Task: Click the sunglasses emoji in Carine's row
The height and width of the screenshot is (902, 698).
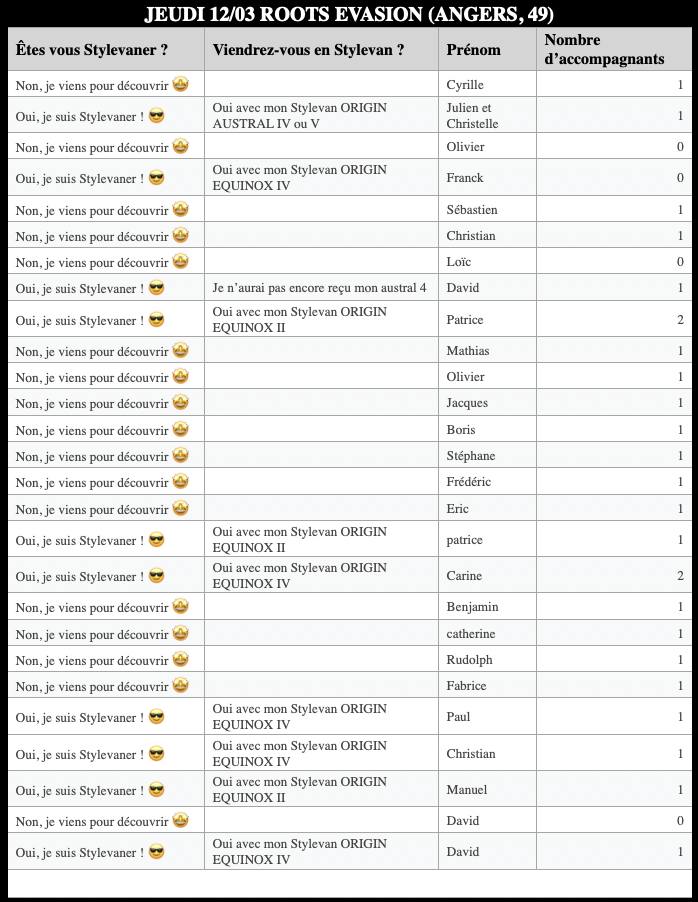Action: 156,576
